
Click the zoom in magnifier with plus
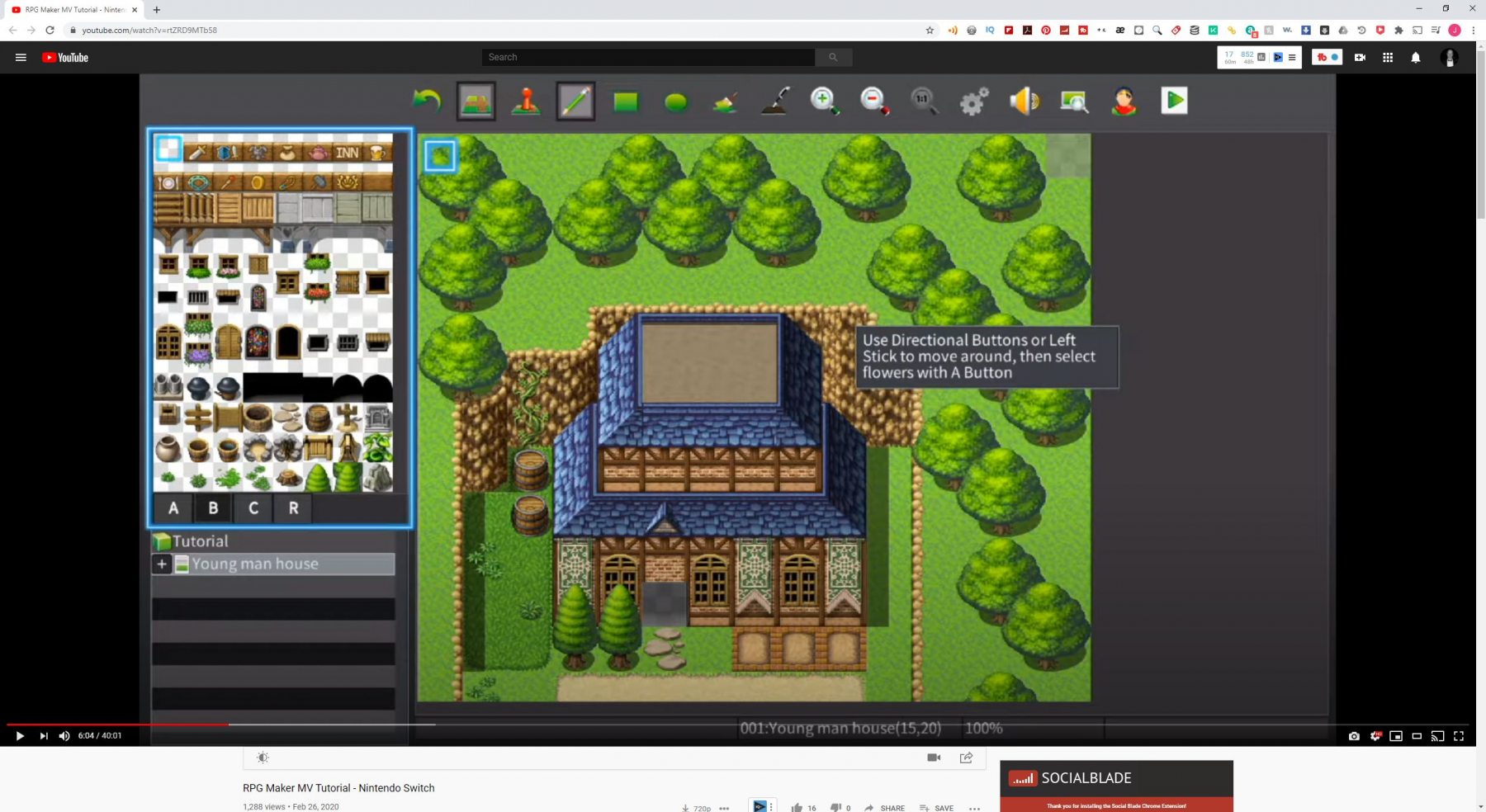pos(825,101)
